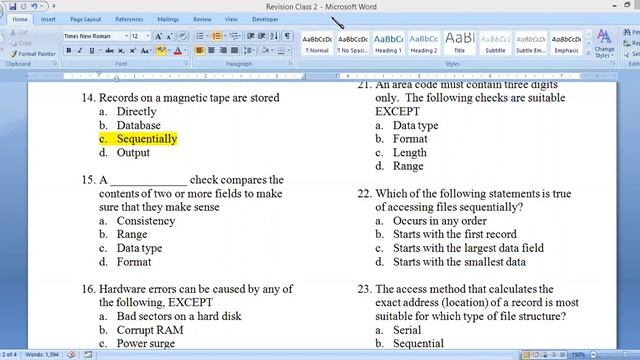Apply the No Spacing style

tap(353, 44)
